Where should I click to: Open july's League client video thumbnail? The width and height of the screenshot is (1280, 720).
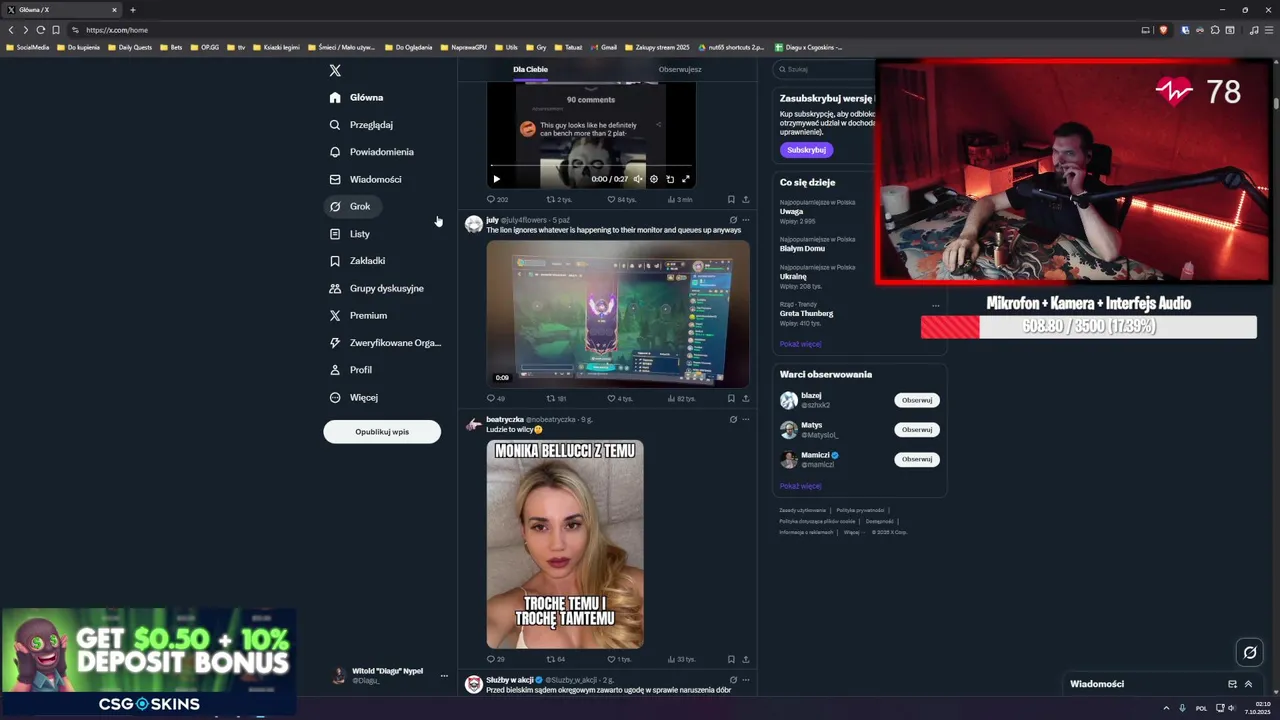click(x=618, y=313)
